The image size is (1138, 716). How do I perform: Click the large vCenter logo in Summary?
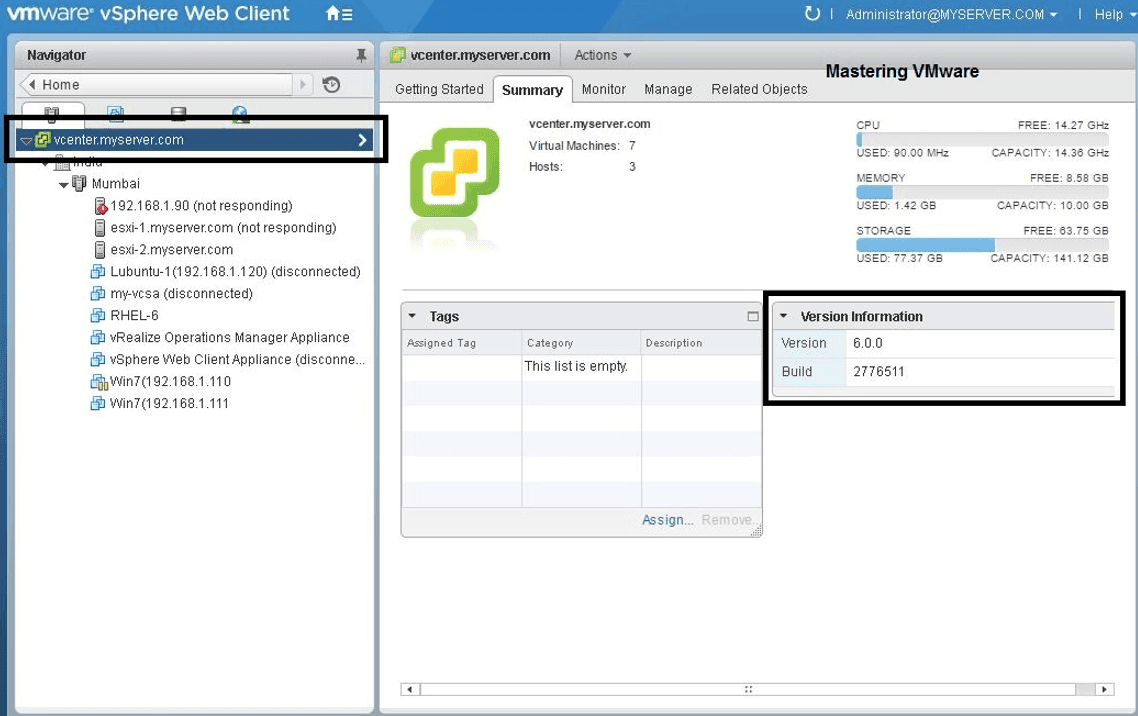[455, 172]
